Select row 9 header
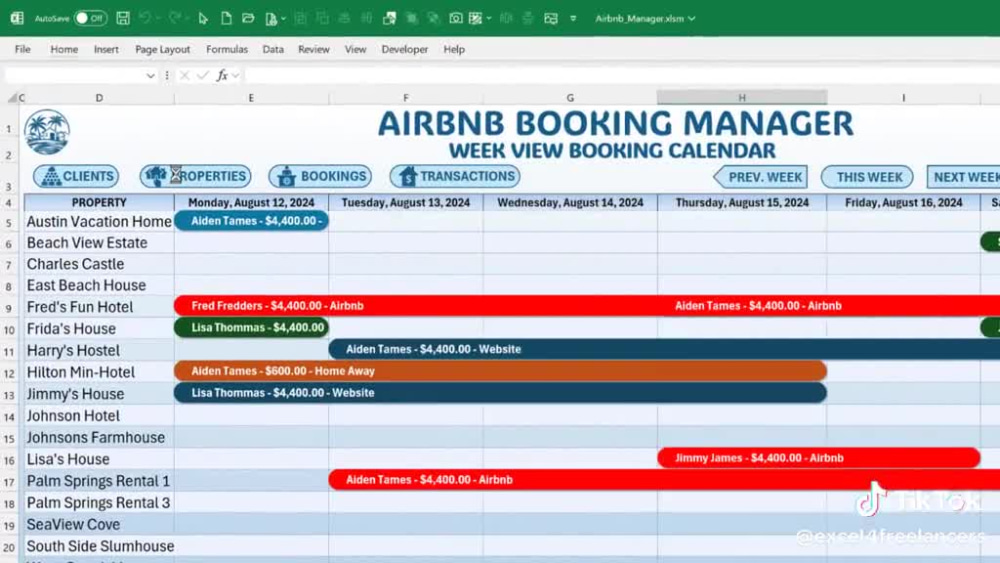The image size is (1000, 563). coord(9,307)
